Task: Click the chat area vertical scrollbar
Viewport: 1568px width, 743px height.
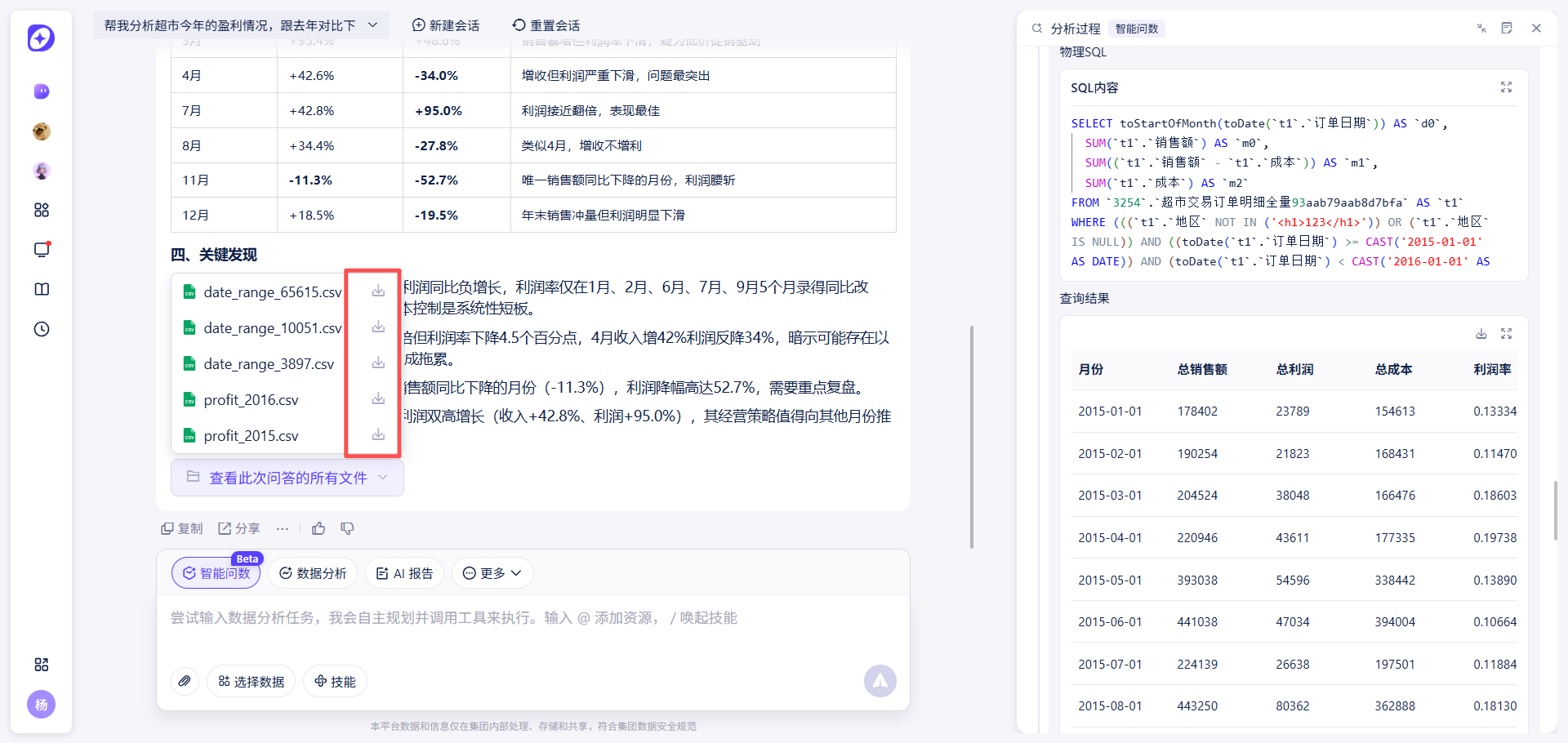Action: coord(971,437)
